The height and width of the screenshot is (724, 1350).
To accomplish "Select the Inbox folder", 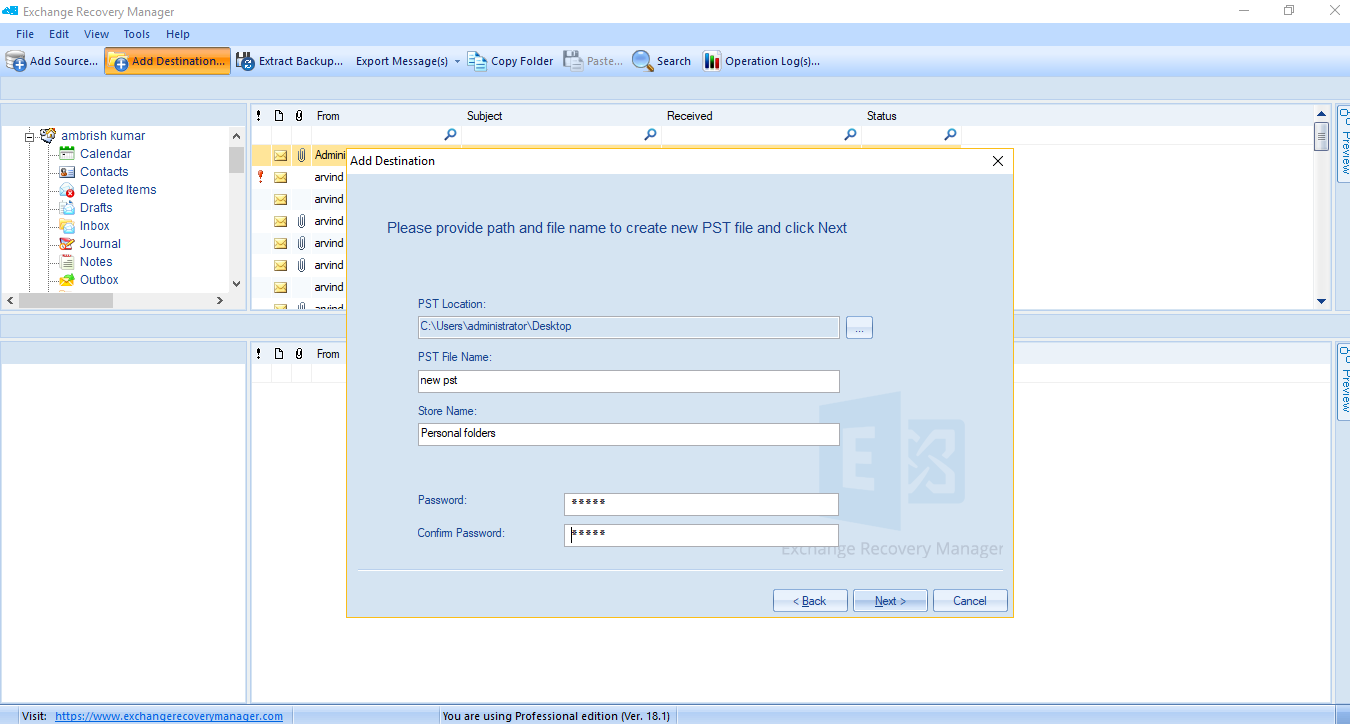I will [95, 226].
